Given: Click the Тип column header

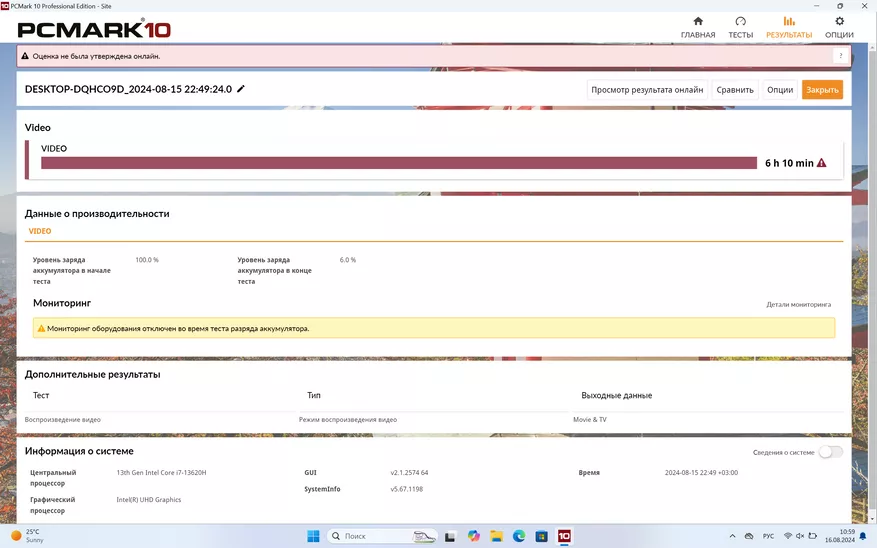Looking at the screenshot, I should [x=314, y=395].
